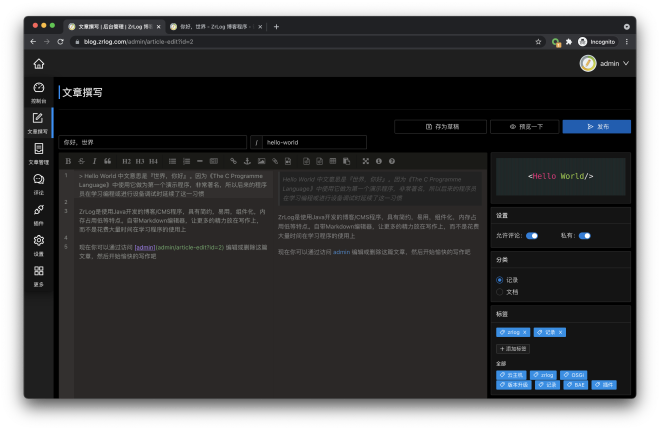Click the 添加标签 add tag button
The image size is (660, 430).
point(513,349)
